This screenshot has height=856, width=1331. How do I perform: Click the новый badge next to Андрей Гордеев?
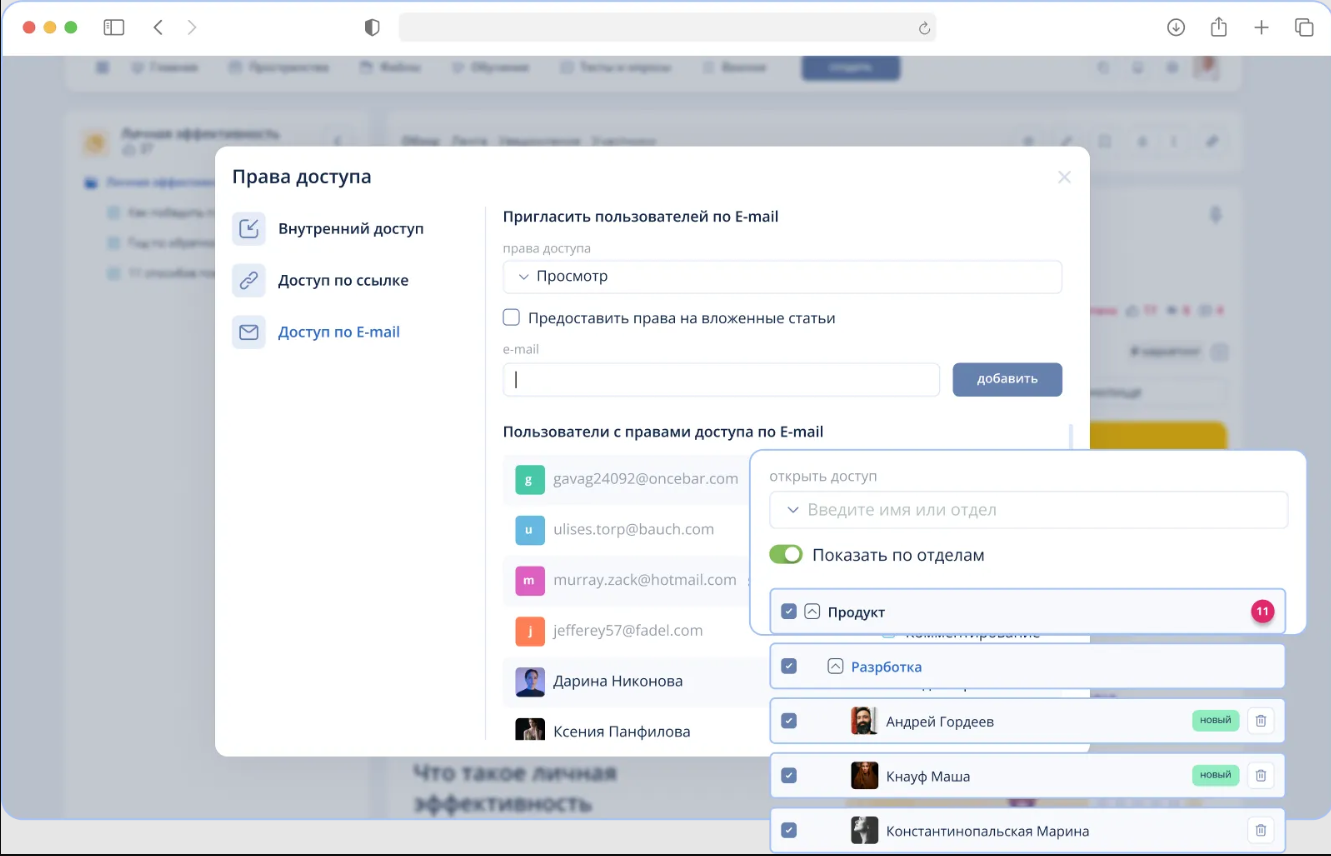(1215, 720)
